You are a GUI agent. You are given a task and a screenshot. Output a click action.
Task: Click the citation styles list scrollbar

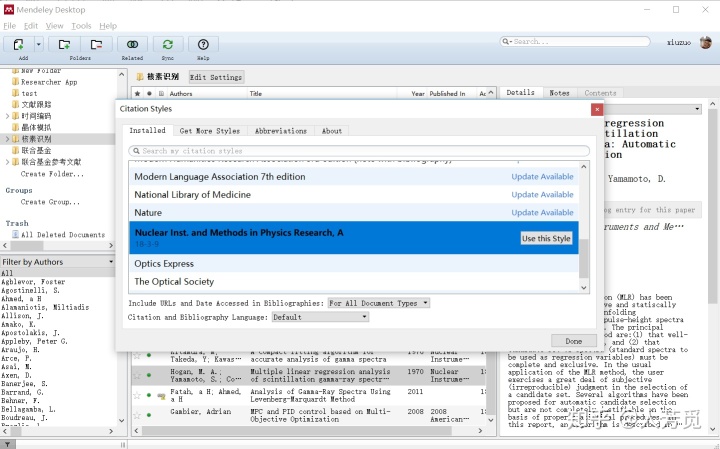tap(584, 259)
